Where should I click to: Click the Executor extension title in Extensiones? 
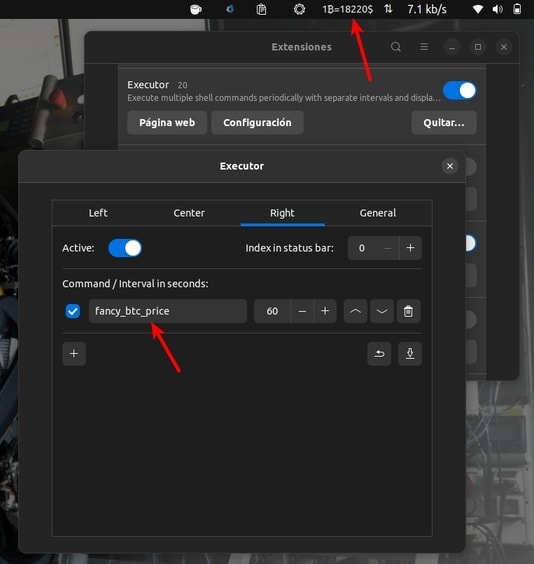[148, 85]
